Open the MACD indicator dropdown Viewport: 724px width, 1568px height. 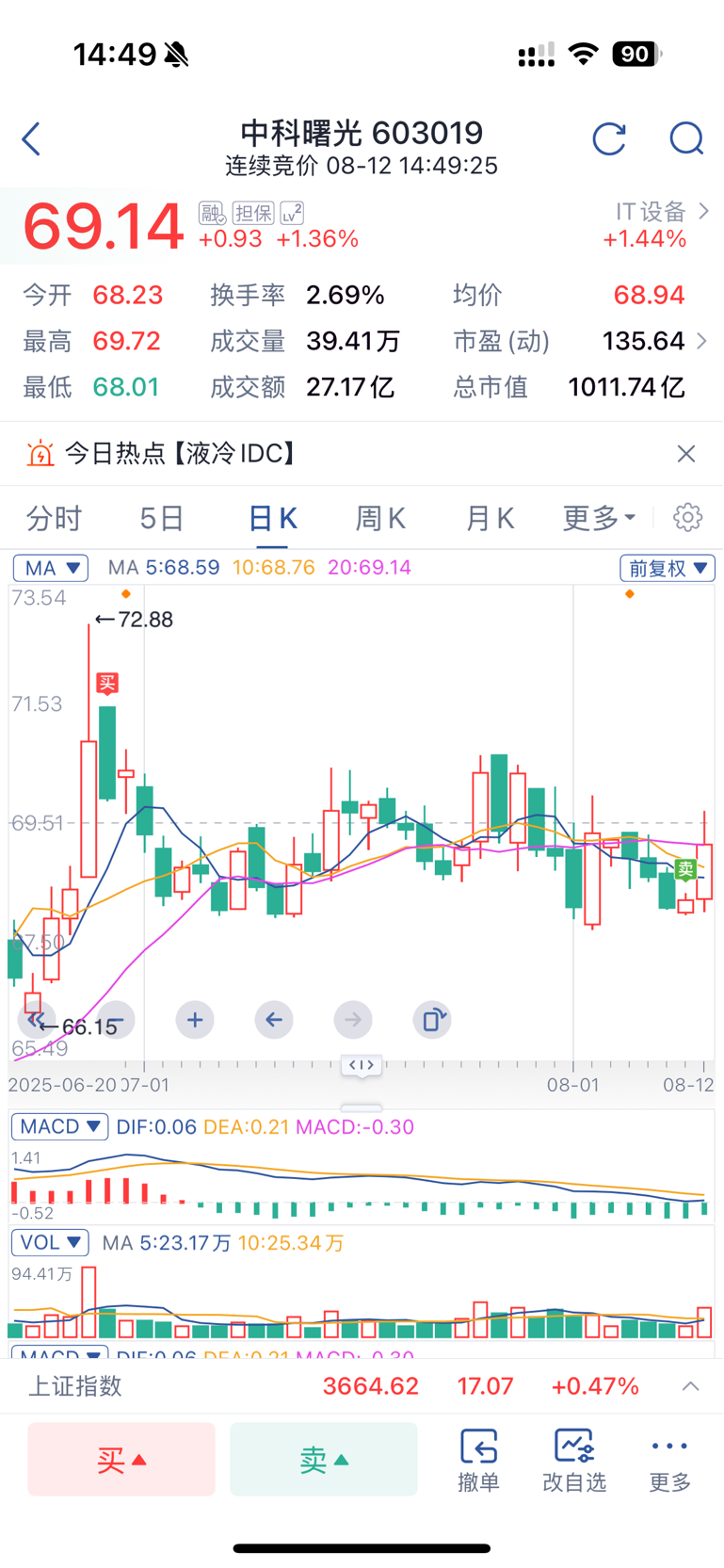pos(60,1126)
